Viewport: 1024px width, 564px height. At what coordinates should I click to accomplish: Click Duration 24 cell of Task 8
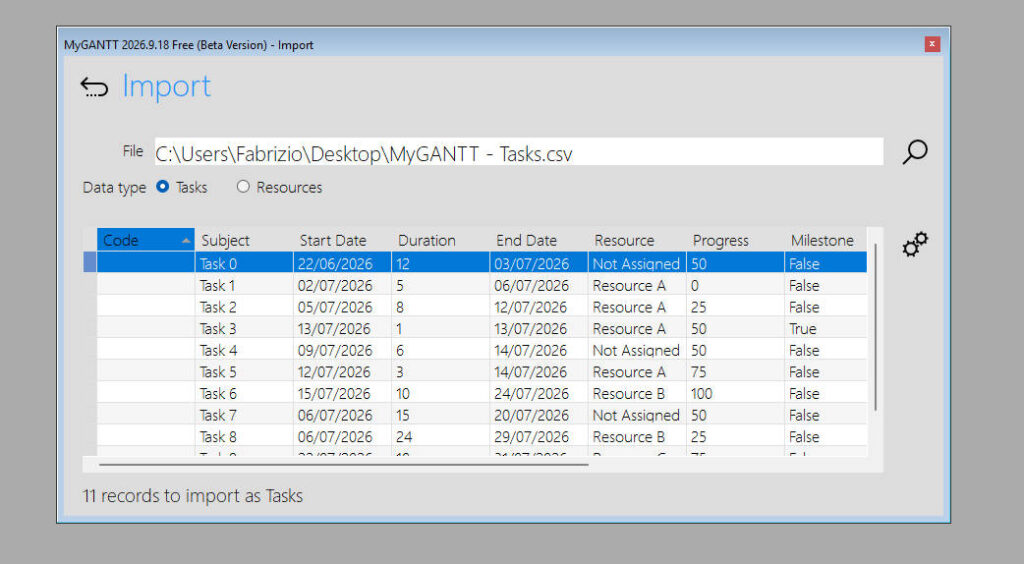pos(440,436)
